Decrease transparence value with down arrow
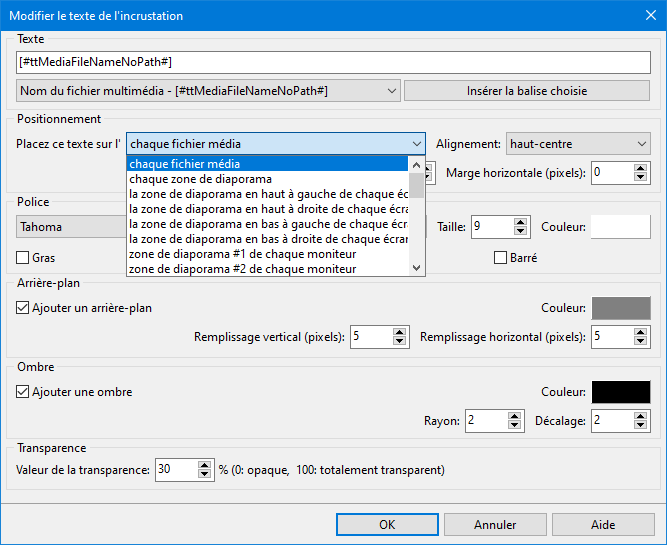This screenshot has height=545, width=667. [204, 474]
